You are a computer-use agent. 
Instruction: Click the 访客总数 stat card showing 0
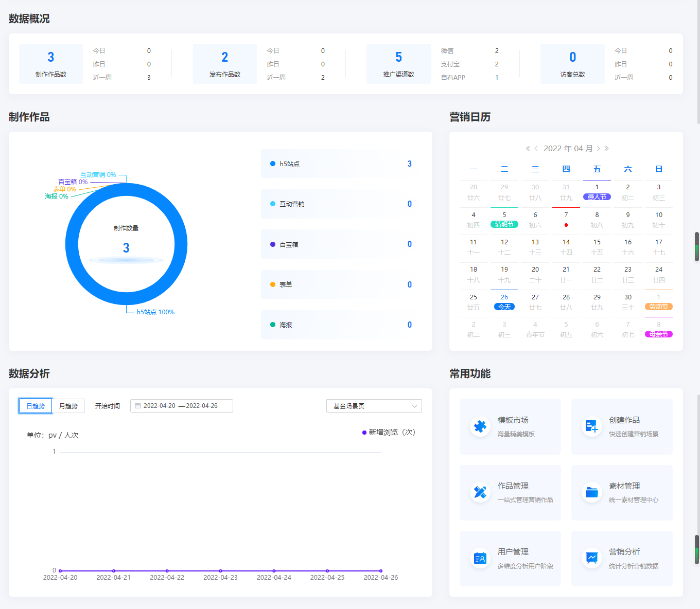coord(572,64)
